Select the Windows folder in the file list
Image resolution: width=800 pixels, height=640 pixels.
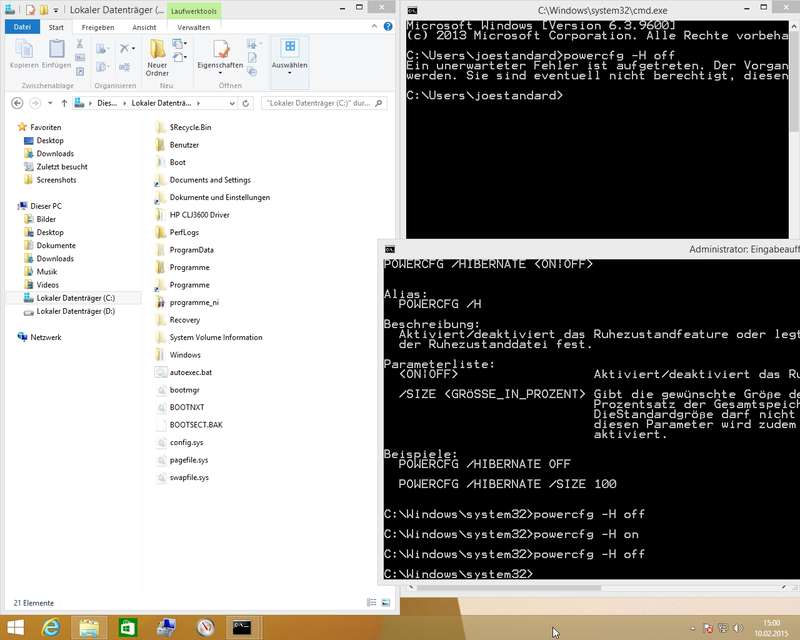pyautogui.click(x=185, y=355)
